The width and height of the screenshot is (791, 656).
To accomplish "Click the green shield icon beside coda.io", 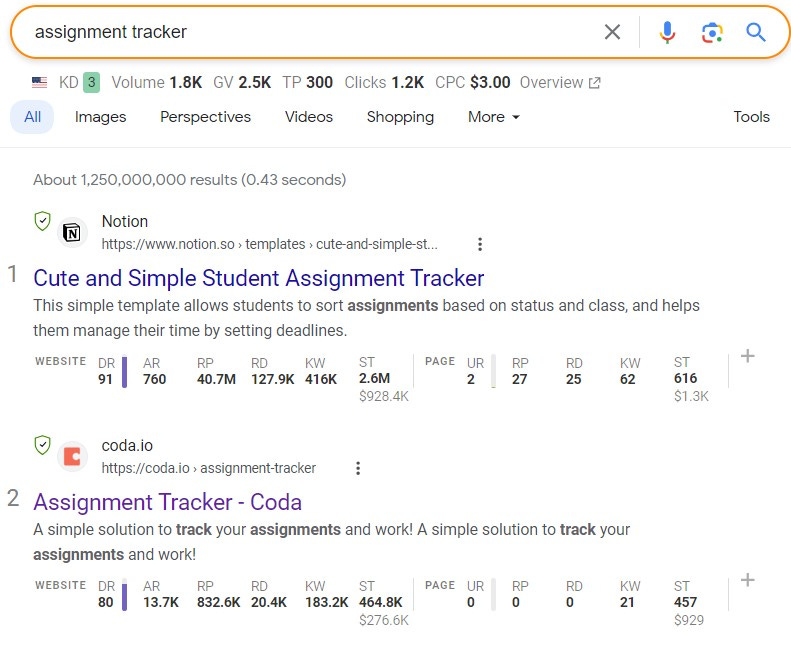I will pos(42,445).
